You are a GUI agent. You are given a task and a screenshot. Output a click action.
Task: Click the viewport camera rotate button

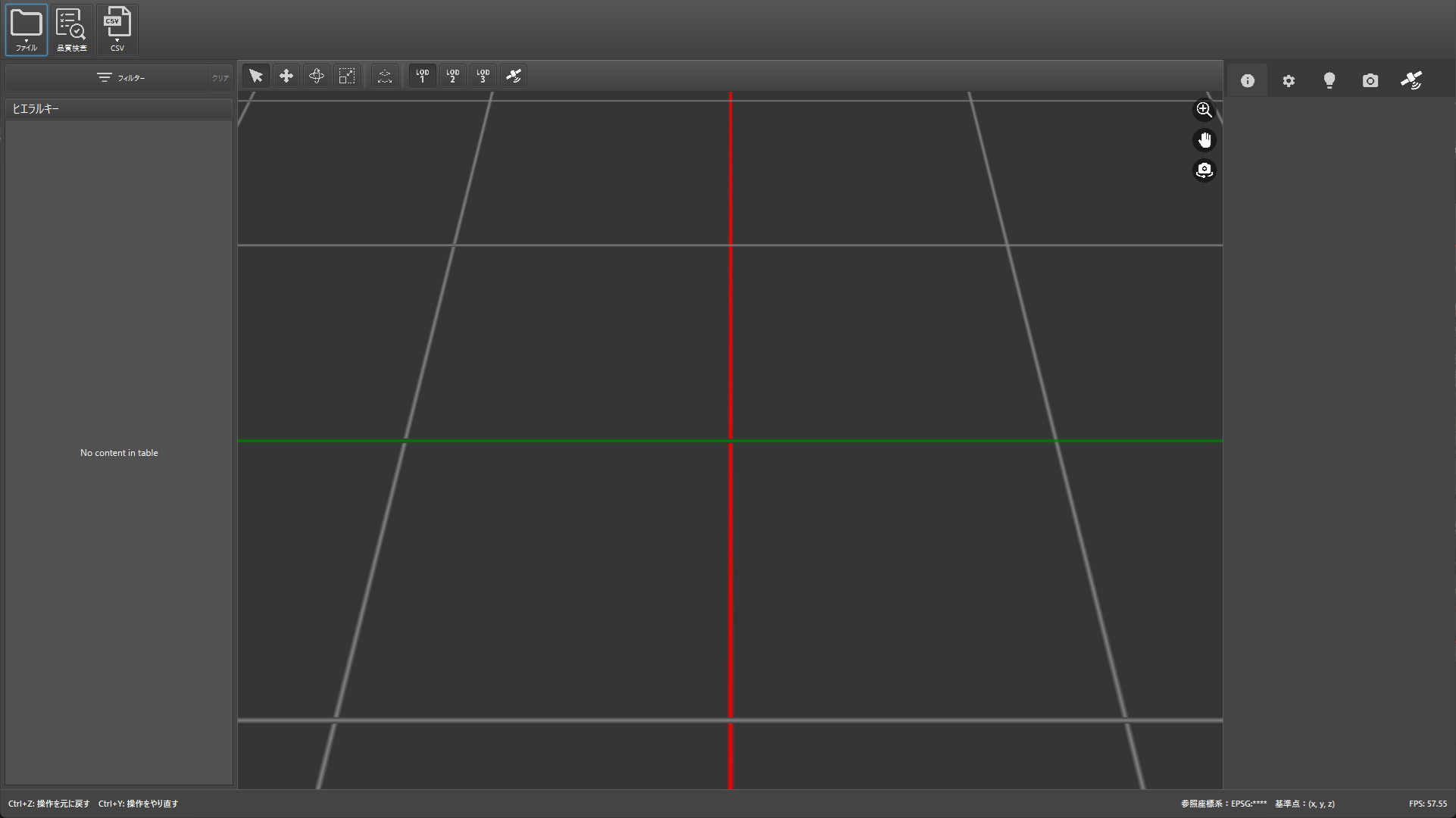1204,170
